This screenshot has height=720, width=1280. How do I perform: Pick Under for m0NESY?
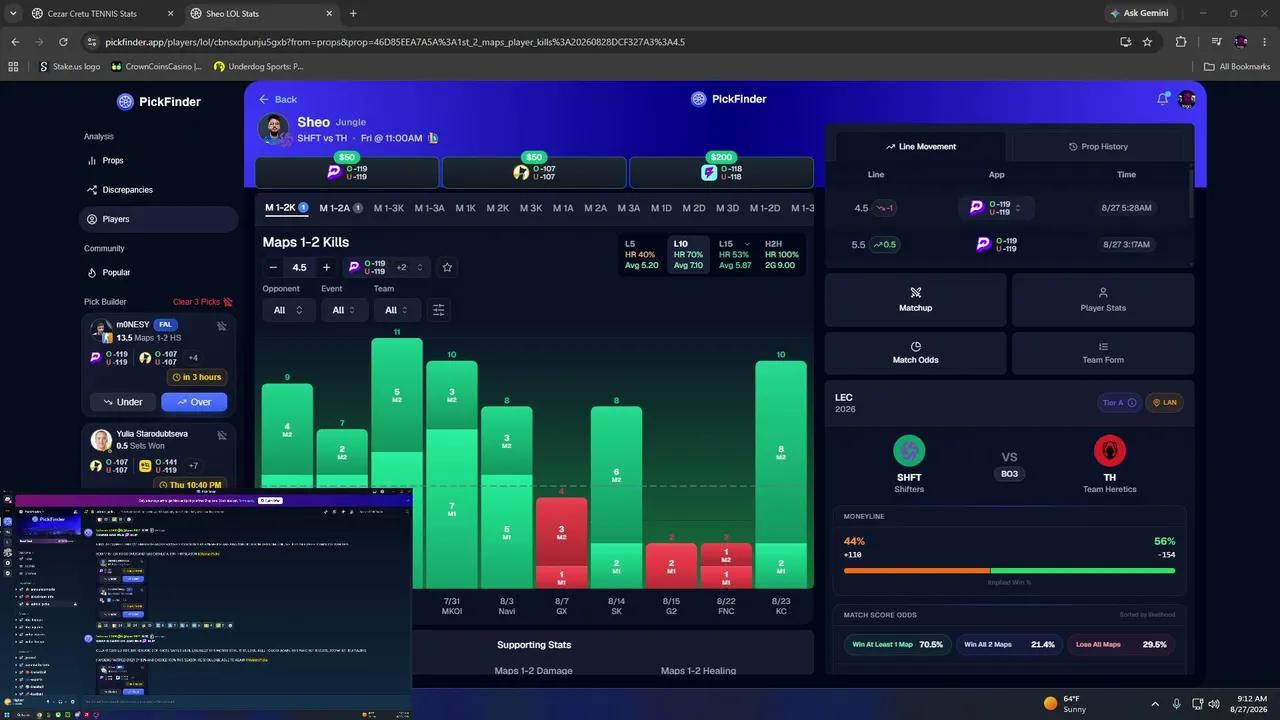coord(123,402)
